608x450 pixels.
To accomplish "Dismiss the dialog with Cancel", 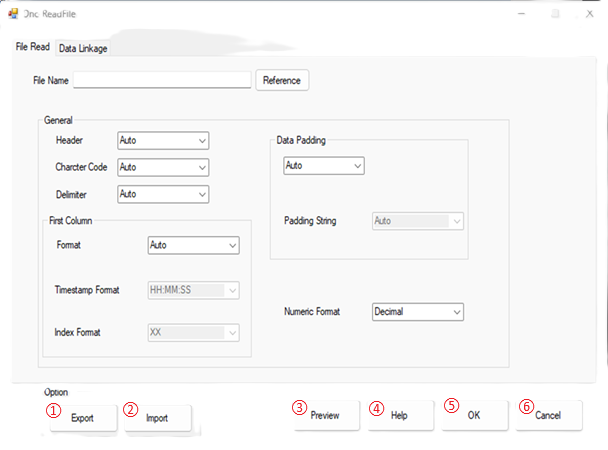I will tap(548, 415).
